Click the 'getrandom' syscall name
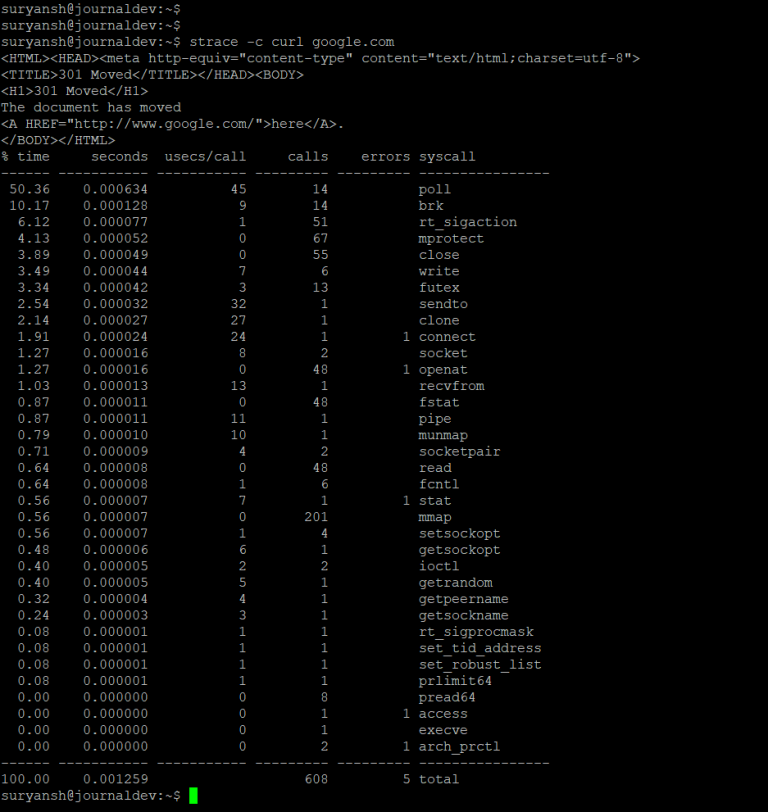 coord(455,583)
